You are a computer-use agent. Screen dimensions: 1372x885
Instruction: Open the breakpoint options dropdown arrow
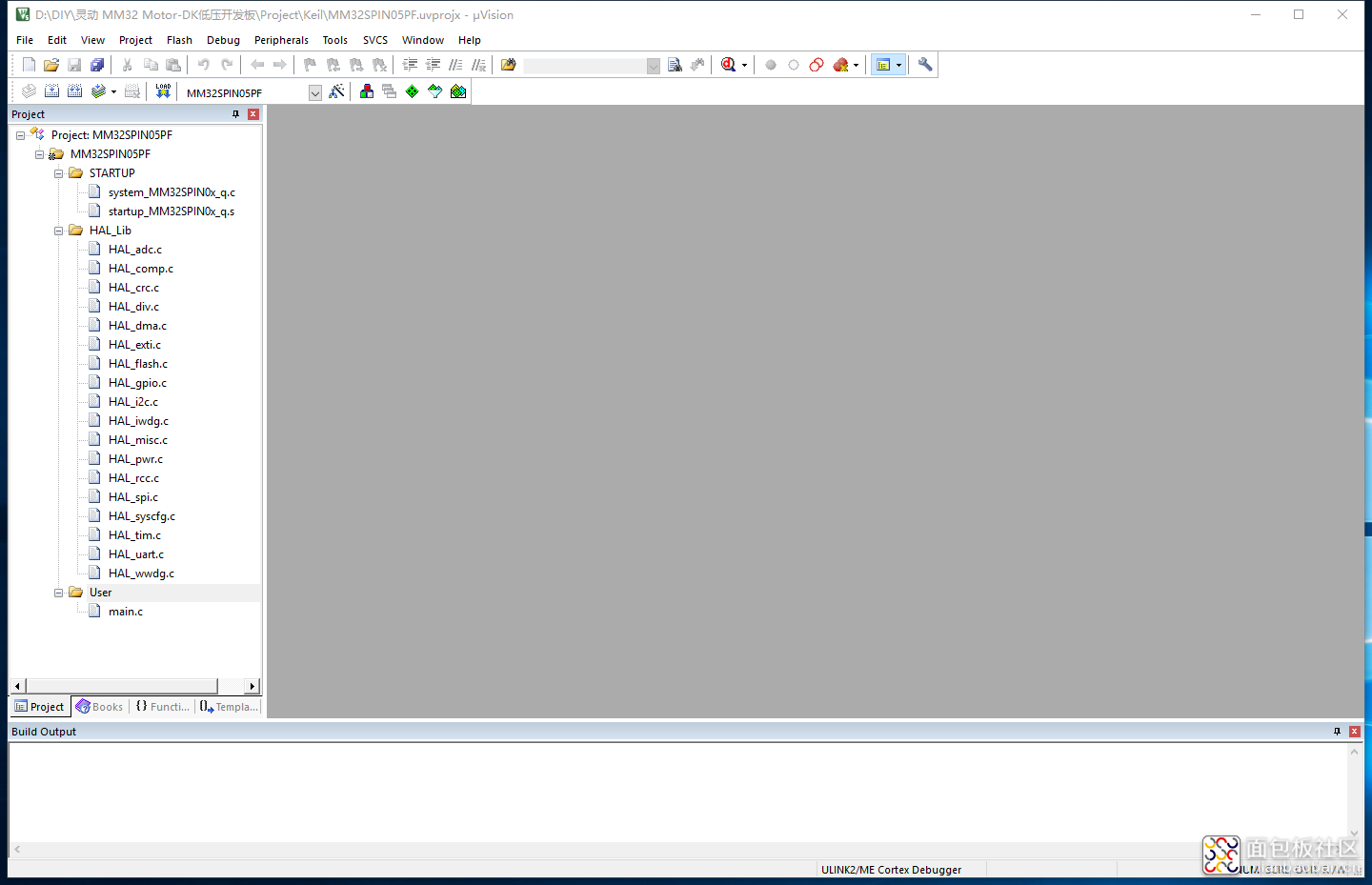coord(856,66)
